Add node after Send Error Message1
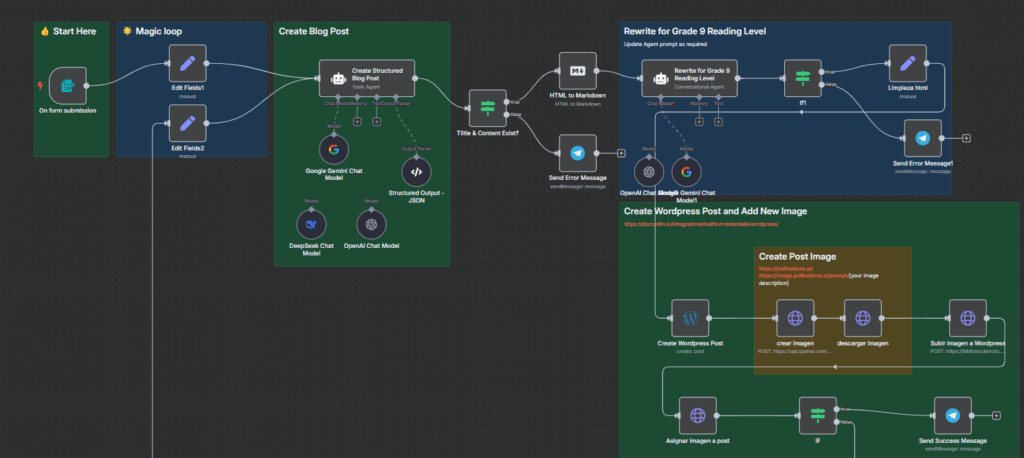The height and width of the screenshot is (458, 1024). 966,138
